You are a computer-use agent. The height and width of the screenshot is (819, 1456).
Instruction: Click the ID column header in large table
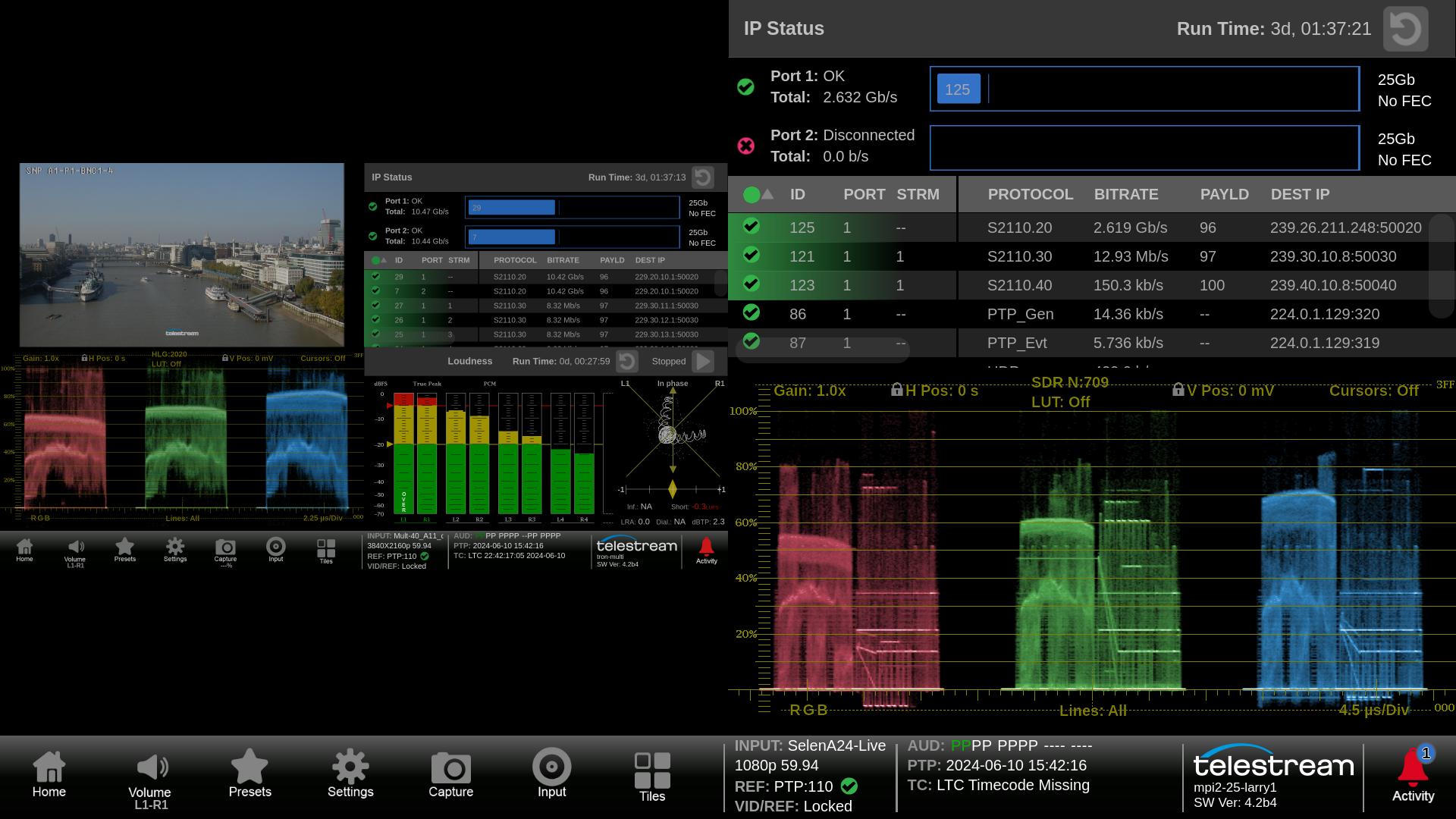pyautogui.click(x=797, y=194)
